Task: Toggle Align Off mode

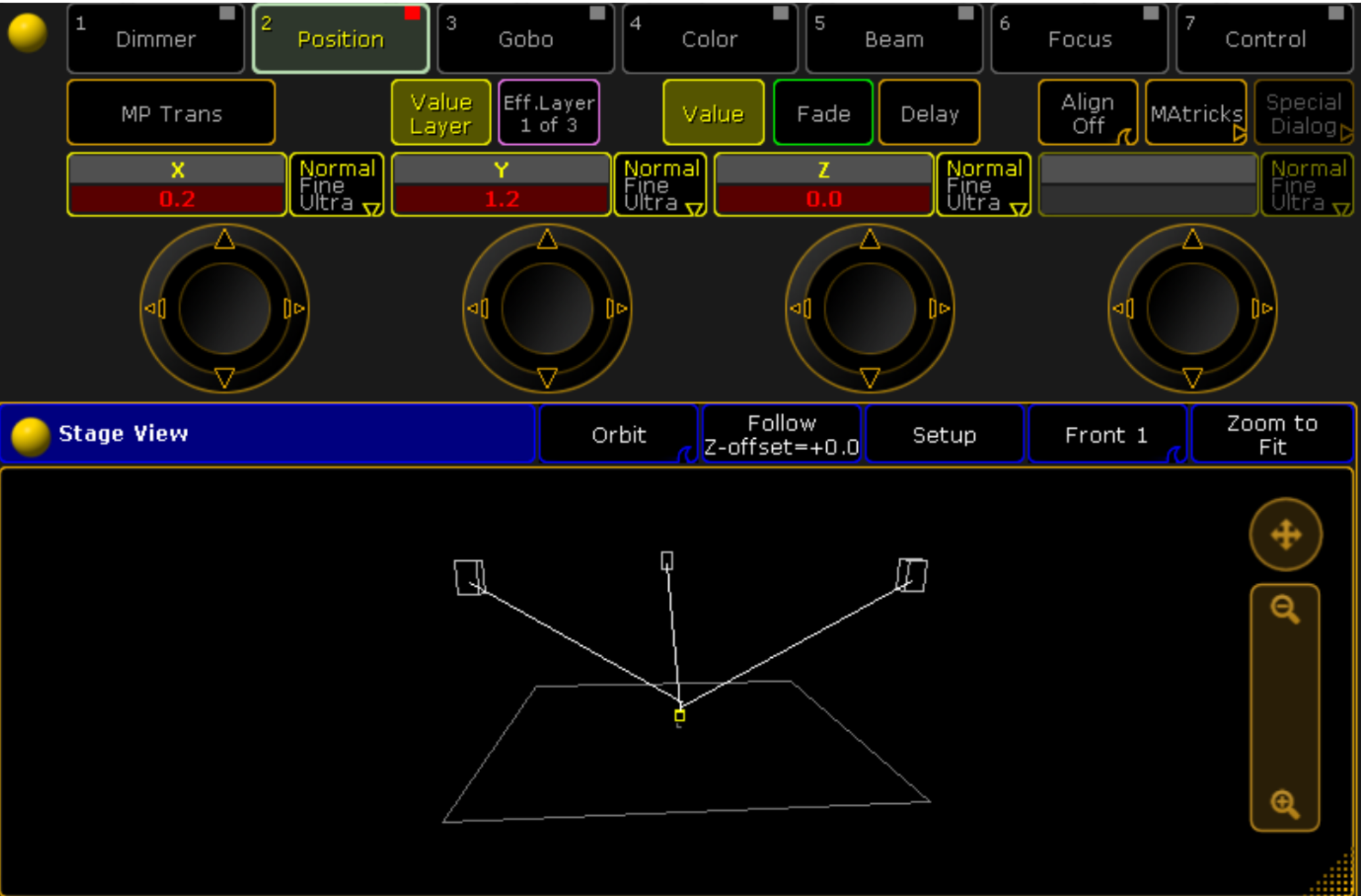Action: point(1088,113)
